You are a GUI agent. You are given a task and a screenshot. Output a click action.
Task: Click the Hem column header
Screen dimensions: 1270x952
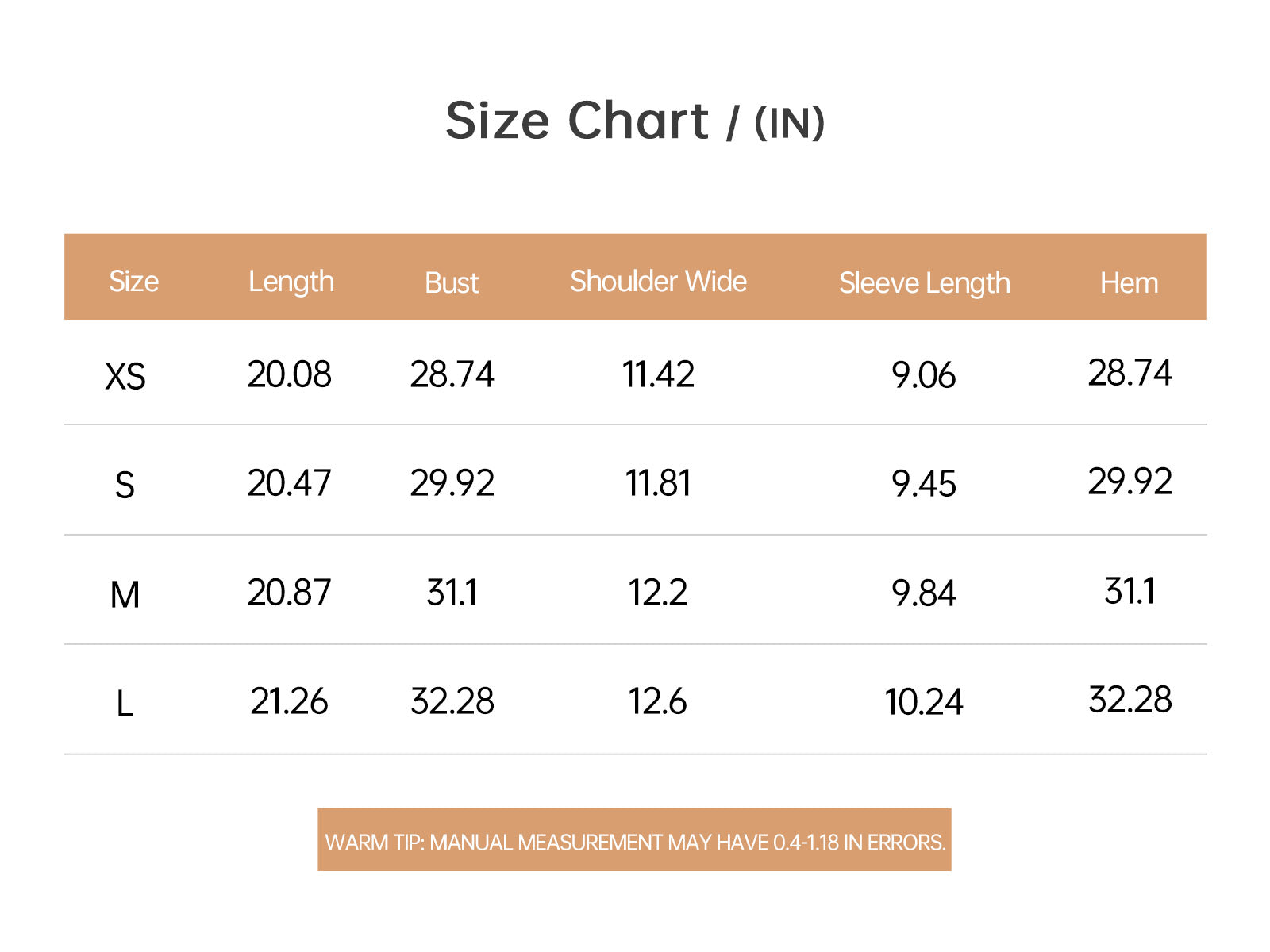[x=1129, y=283]
